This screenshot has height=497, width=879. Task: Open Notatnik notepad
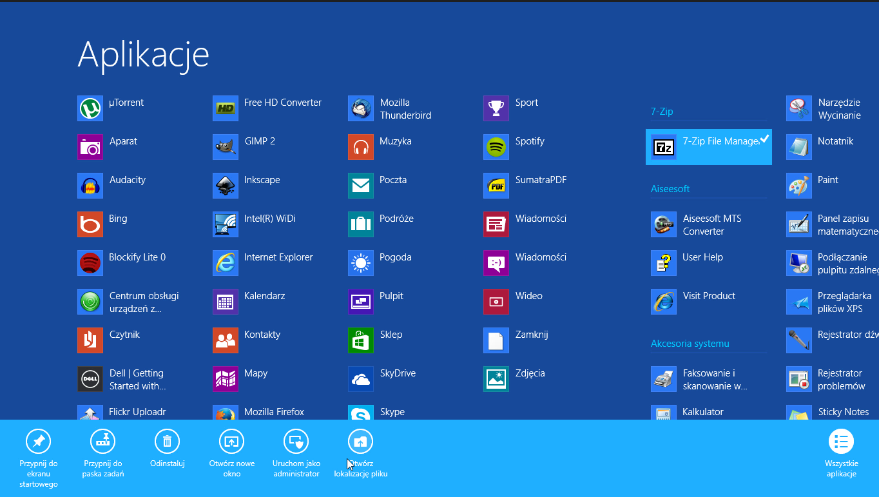tap(799, 147)
